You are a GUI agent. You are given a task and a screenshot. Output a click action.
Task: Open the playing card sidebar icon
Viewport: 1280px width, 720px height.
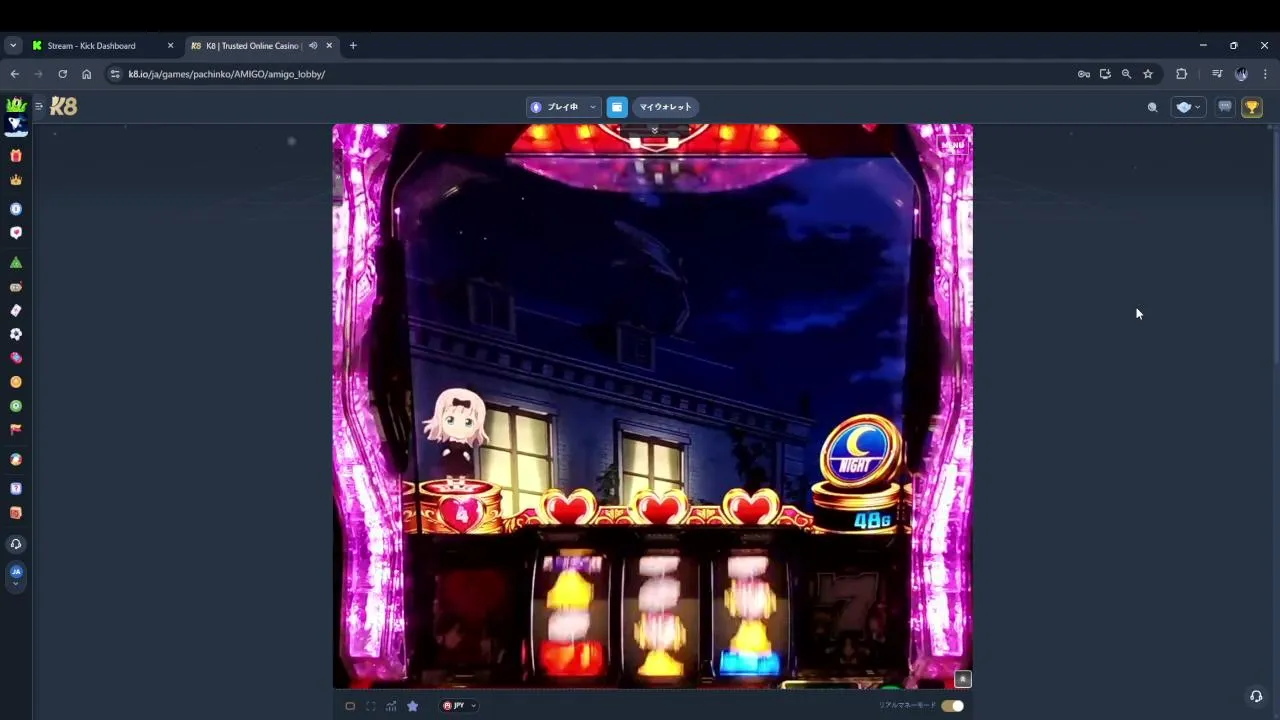coord(16,310)
